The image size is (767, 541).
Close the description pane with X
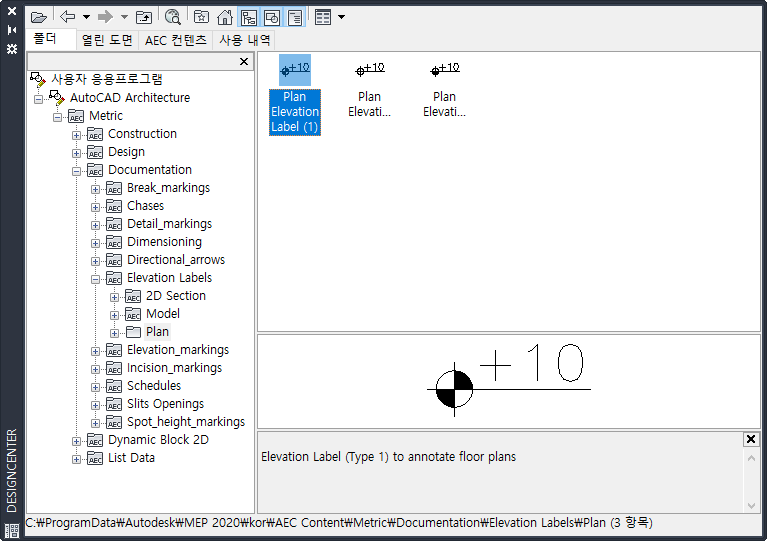tap(751, 439)
